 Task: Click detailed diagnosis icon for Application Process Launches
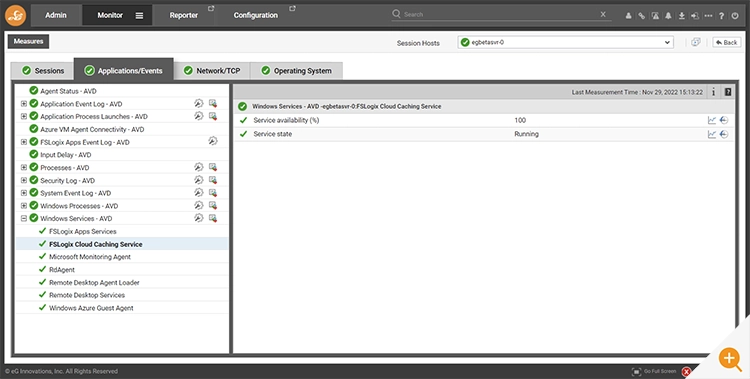213,116
